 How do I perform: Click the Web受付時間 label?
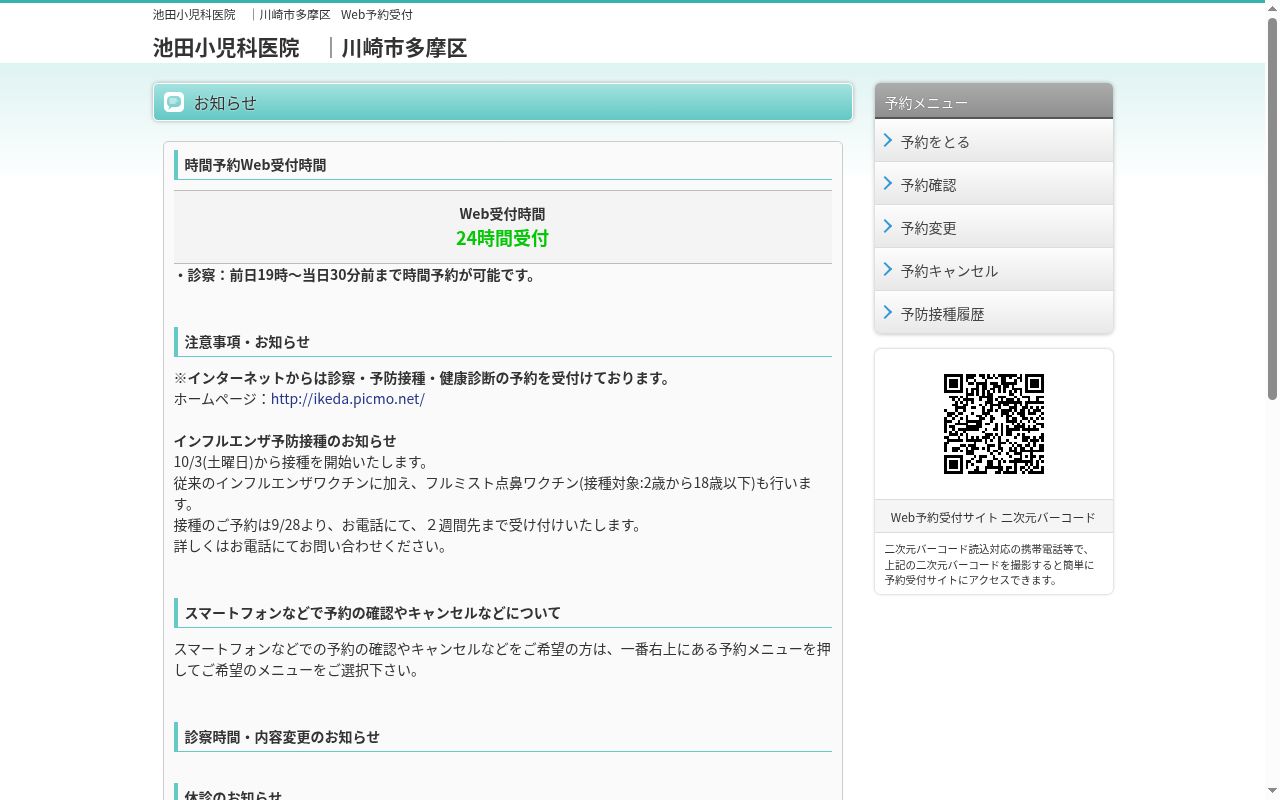[x=502, y=213]
